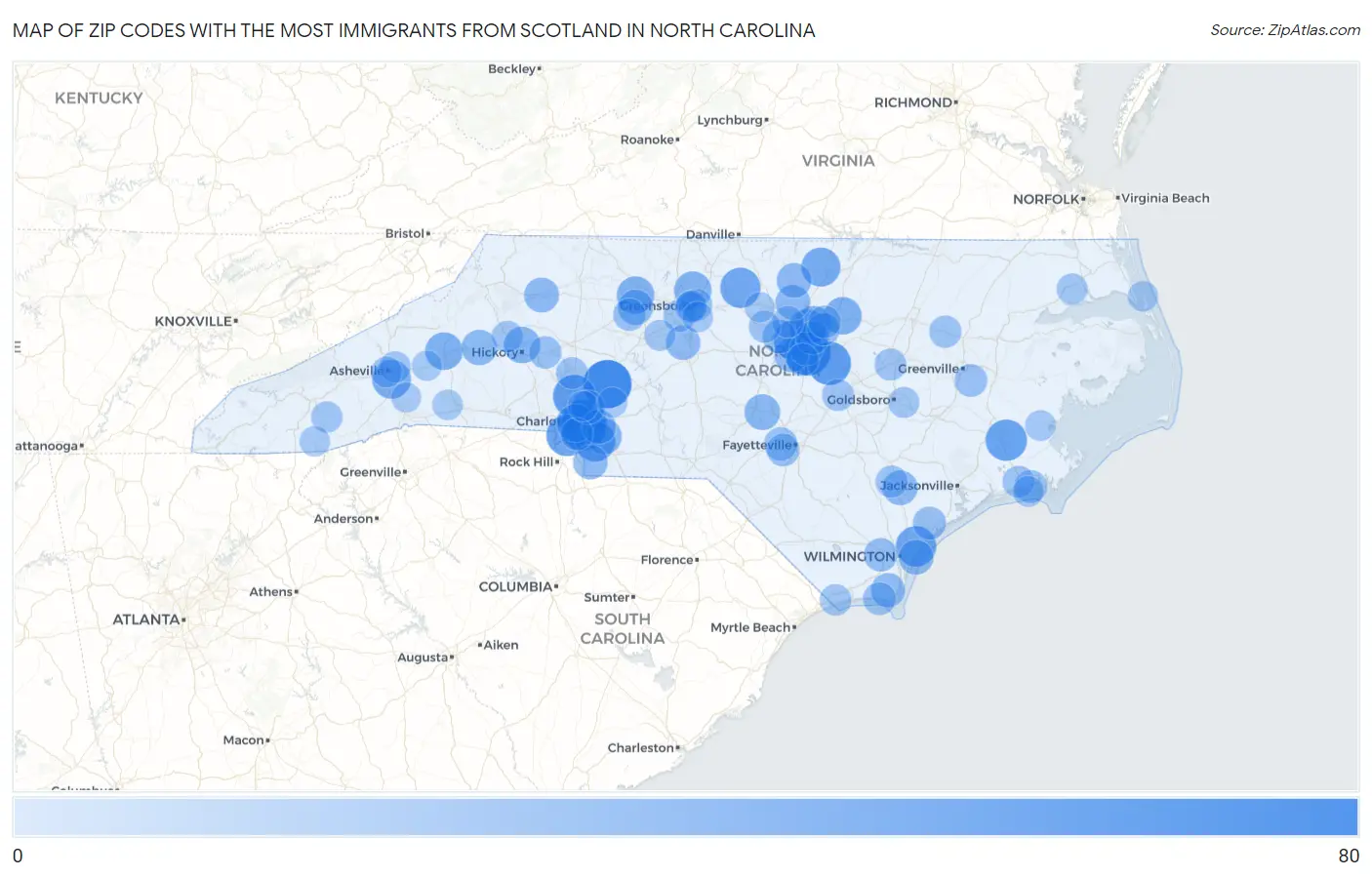
Task: Click the Lynchburg city label
Action: 732,120
